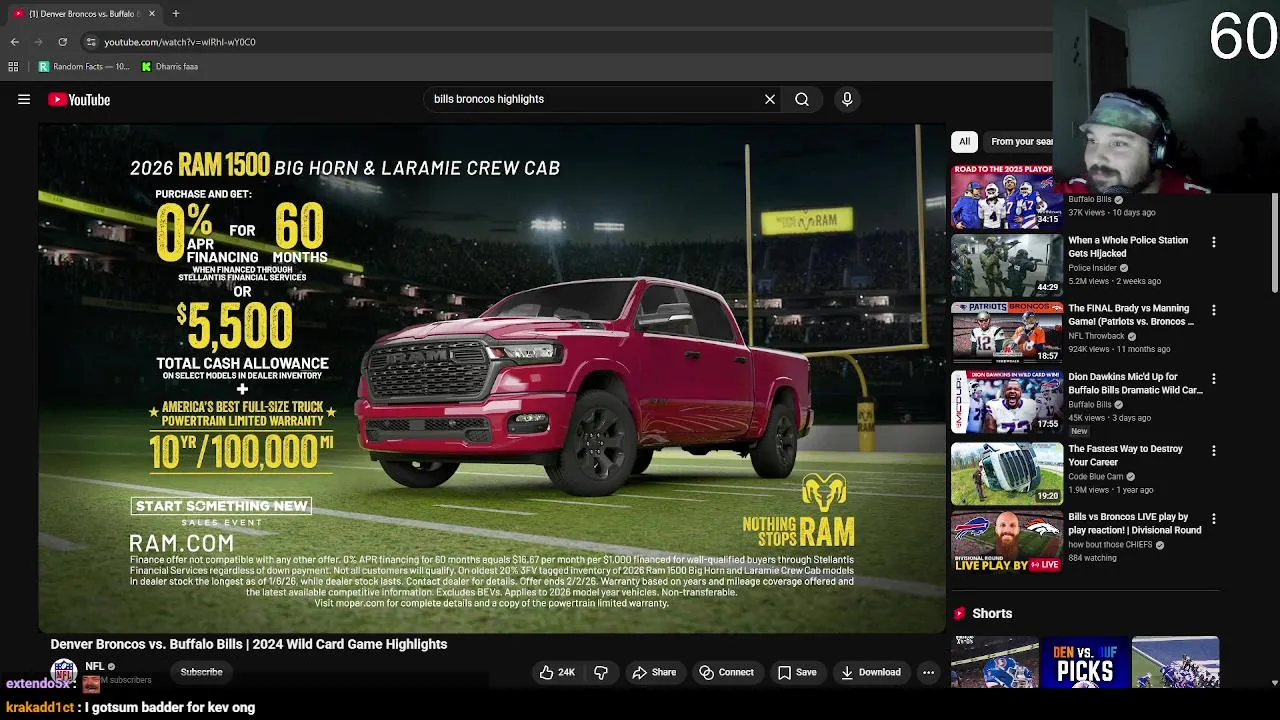This screenshot has height=720, width=1280.
Task: Reload the page with refresh icon
Action: tap(62, 42)
